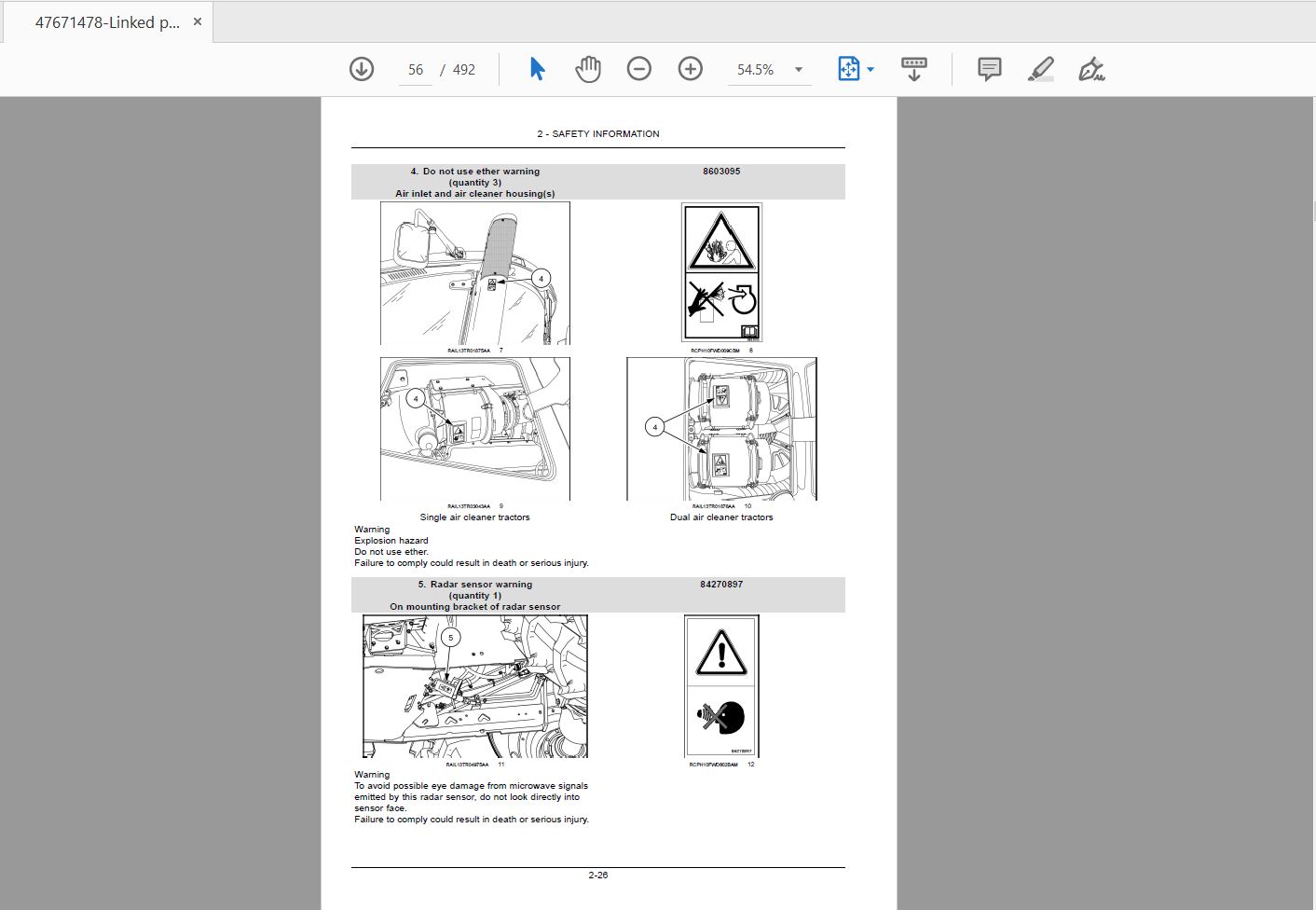Click 'On mounting bracket of radar sensor' text
The image size is (1316, 910).
pyautogui.click(x=475, y=607)
